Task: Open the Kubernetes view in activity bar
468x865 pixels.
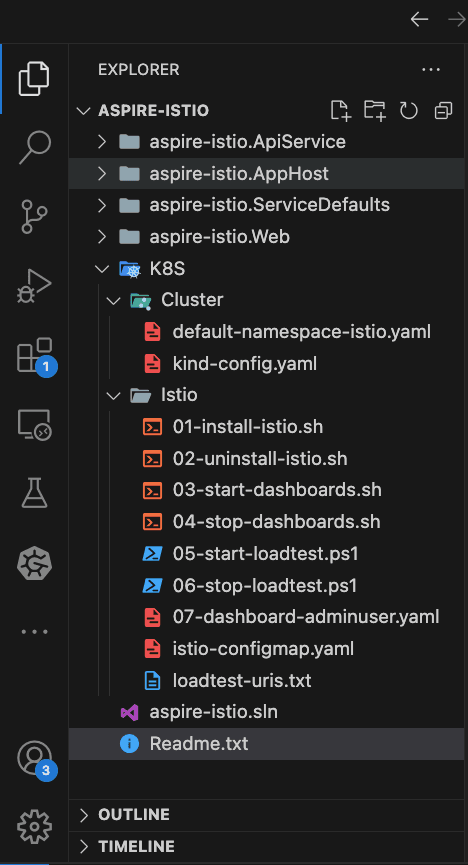Action: click(34, 563)
